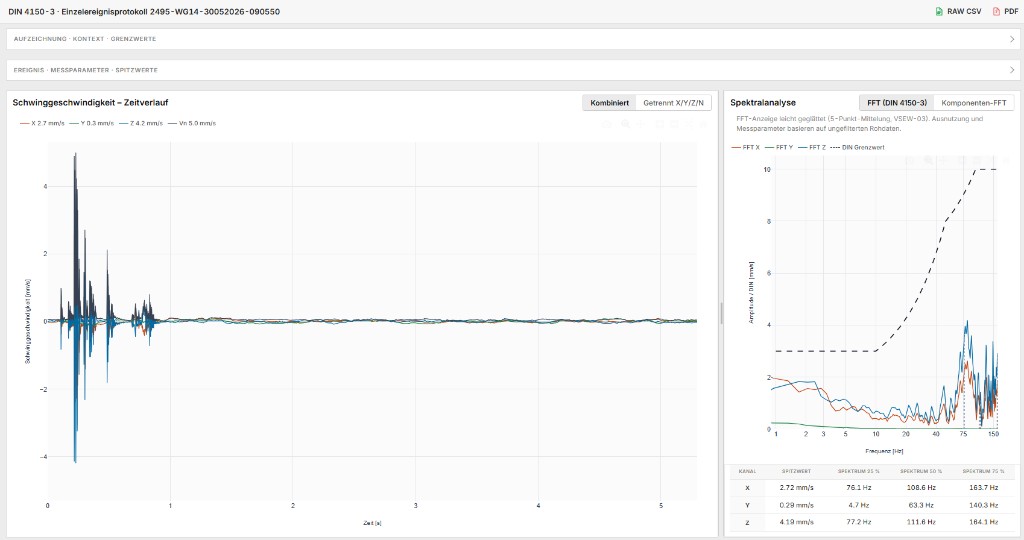Select the 164.1 Hz table cell
The image size is (1024, 540).
point(984,522)
